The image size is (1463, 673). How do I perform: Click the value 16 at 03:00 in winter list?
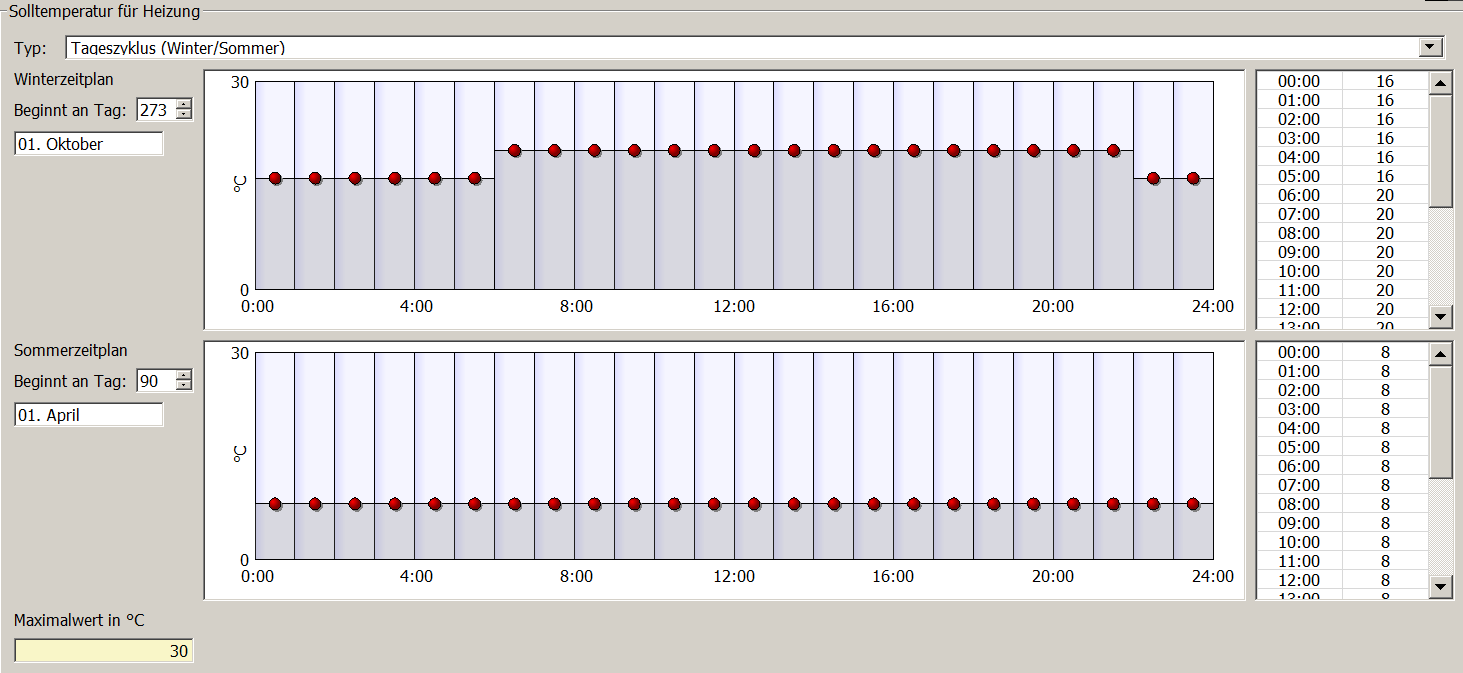1385,138
